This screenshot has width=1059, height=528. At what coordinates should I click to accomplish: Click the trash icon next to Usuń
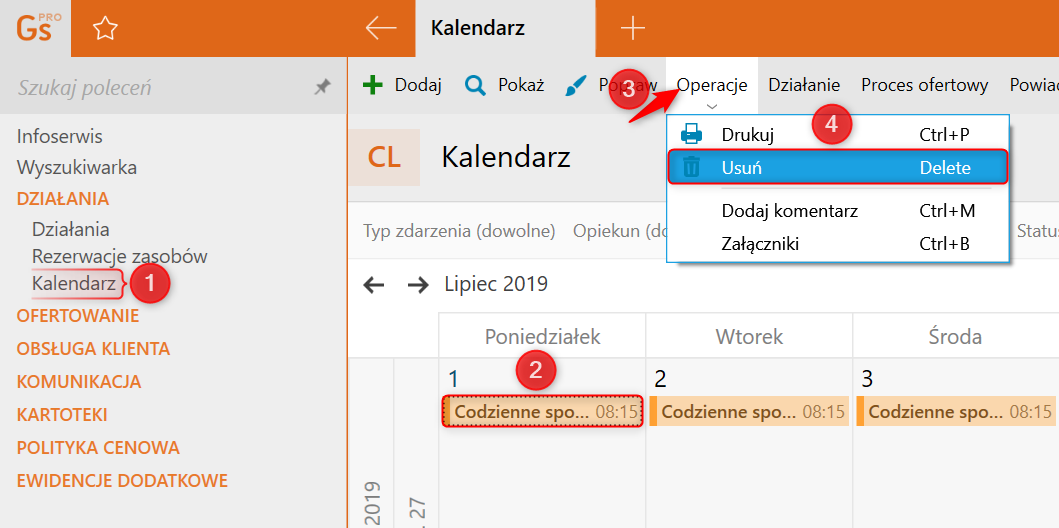pyautogui.click(x=691, y=167)
